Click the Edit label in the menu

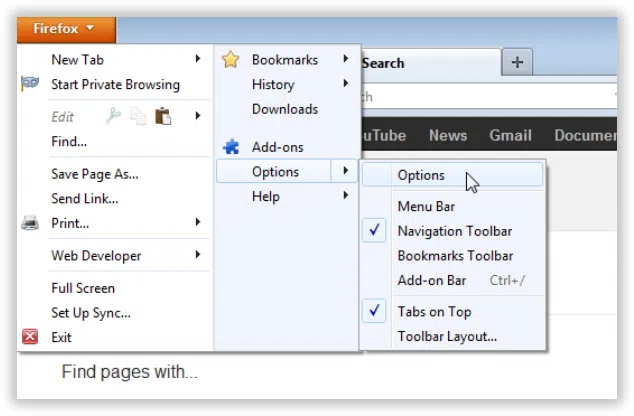(62, 117)
